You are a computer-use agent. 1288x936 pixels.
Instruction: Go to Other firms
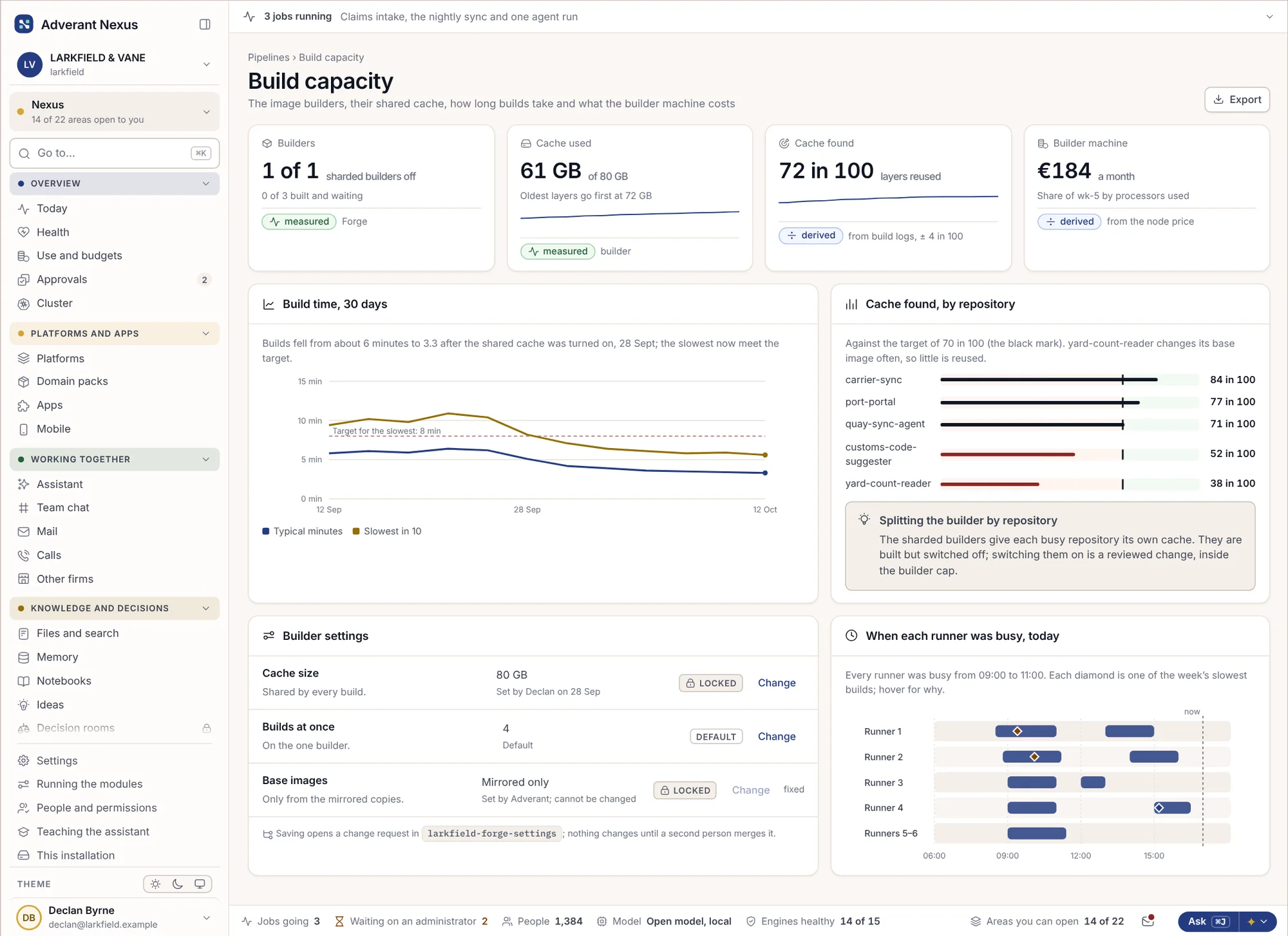pos(115,579)
